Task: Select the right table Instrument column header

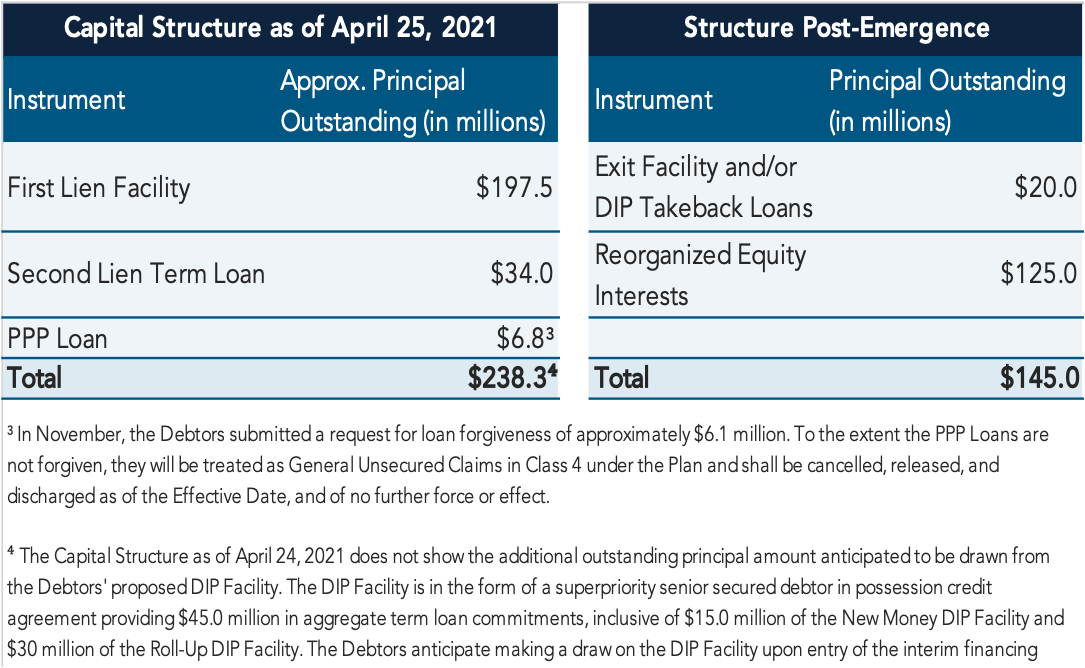Action: pos(653,100)
